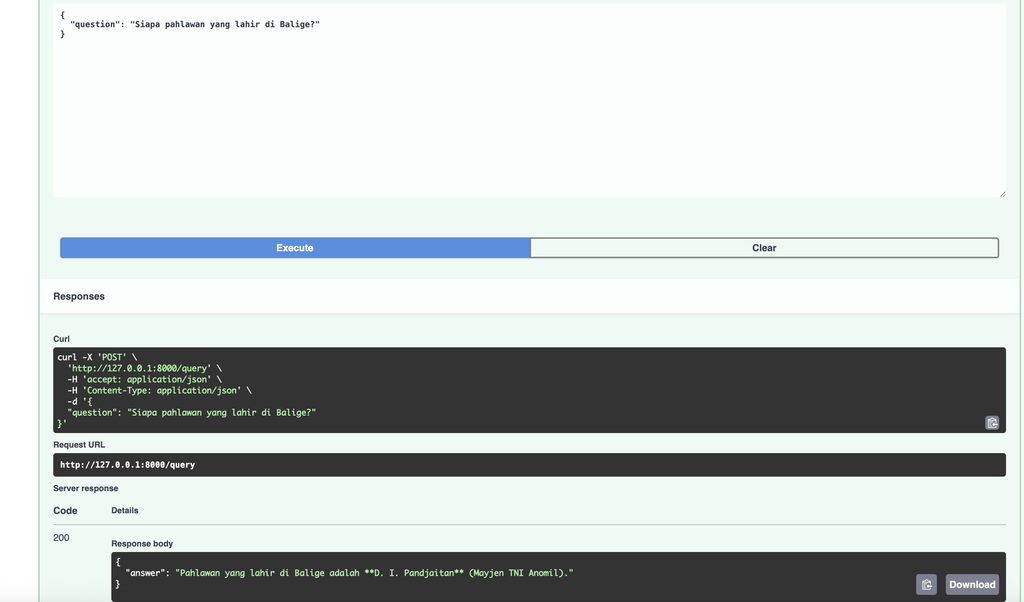Click the "question" line in request editor
Image resolution: width=1024 pixels, height=602 pixels.
195,24
